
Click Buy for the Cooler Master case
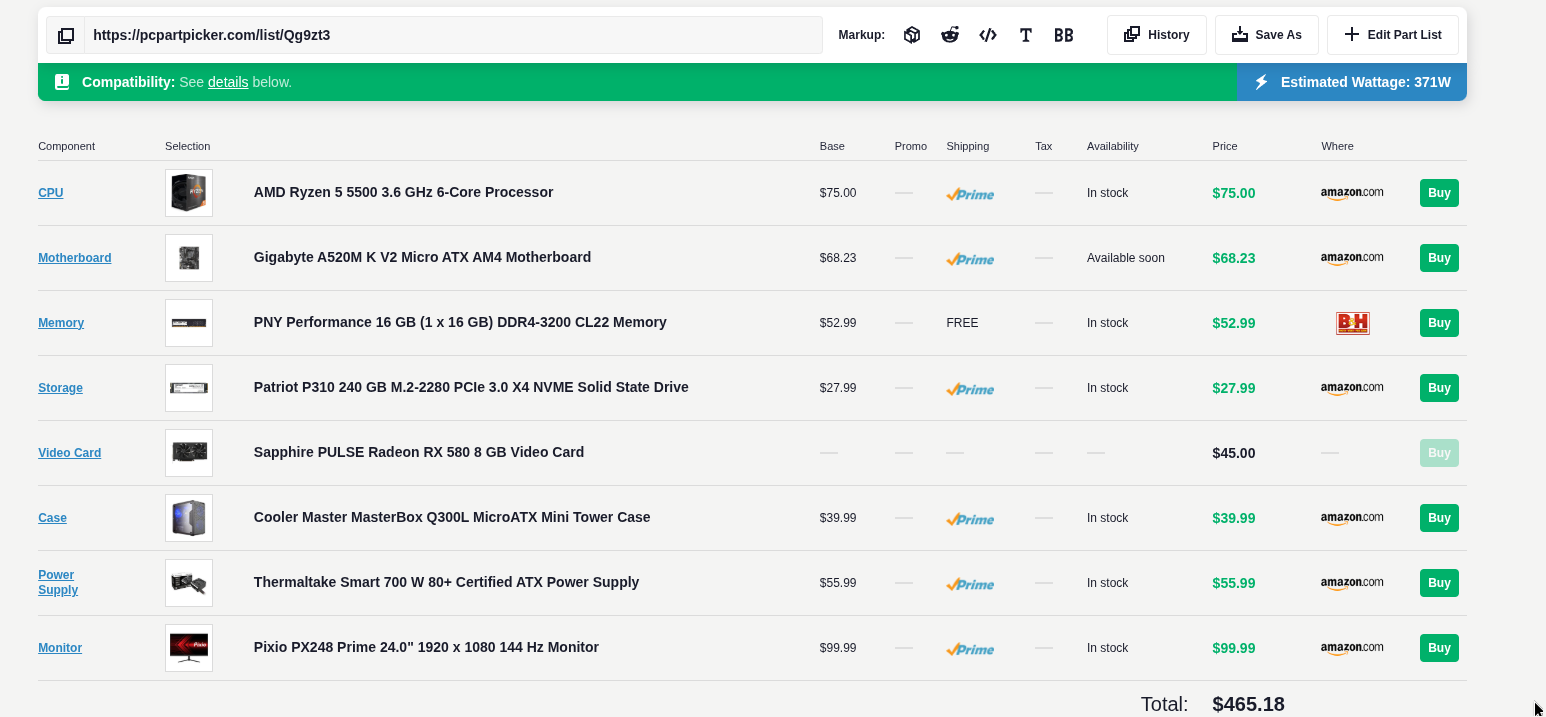(1439, 518)
